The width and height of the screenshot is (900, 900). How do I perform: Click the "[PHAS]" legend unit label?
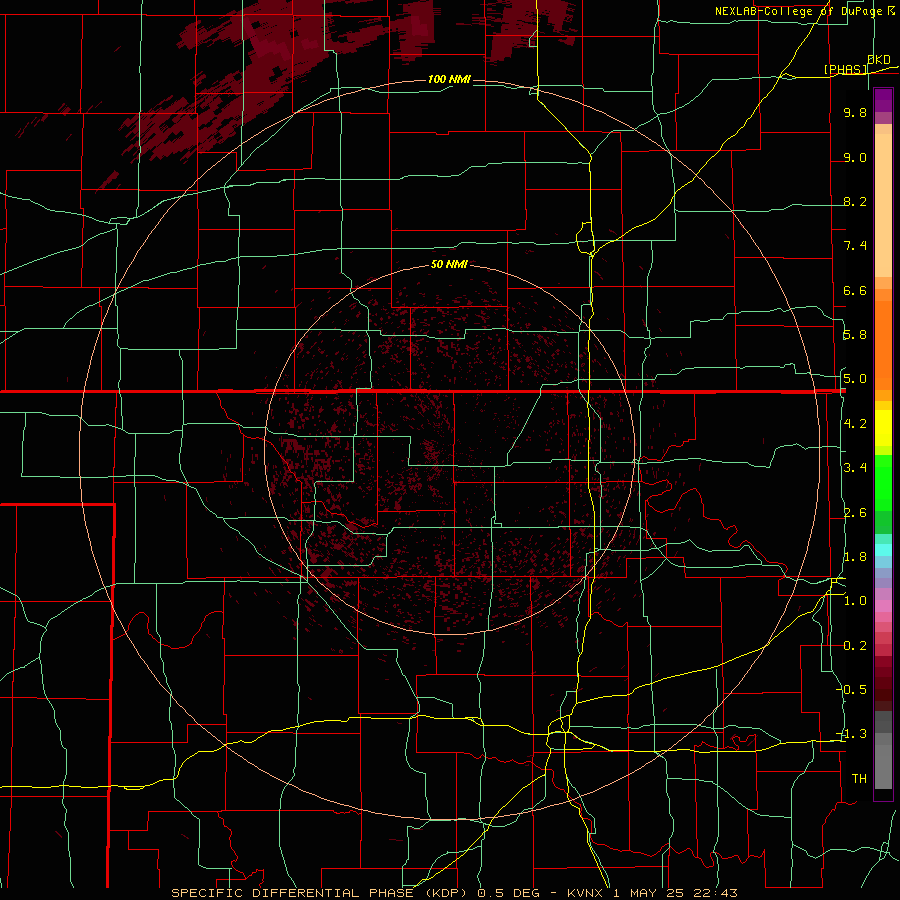click(845, 69)
